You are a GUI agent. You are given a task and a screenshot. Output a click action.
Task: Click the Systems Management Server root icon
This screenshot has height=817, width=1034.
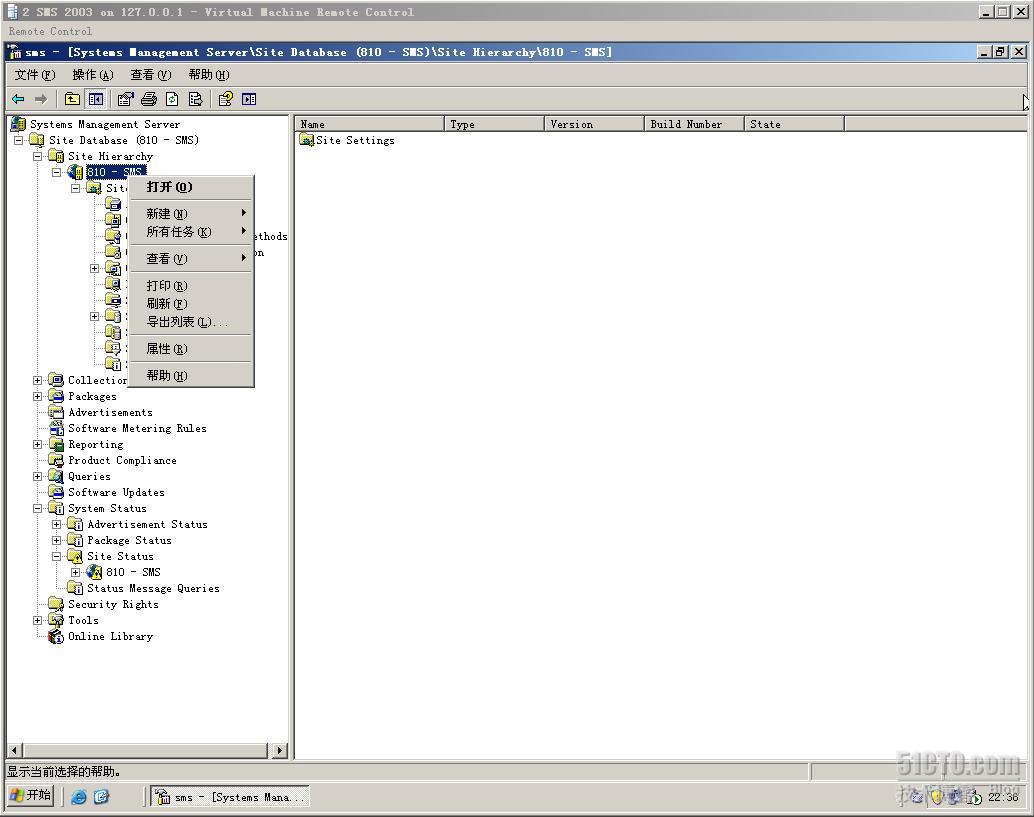tap(18, 124)
